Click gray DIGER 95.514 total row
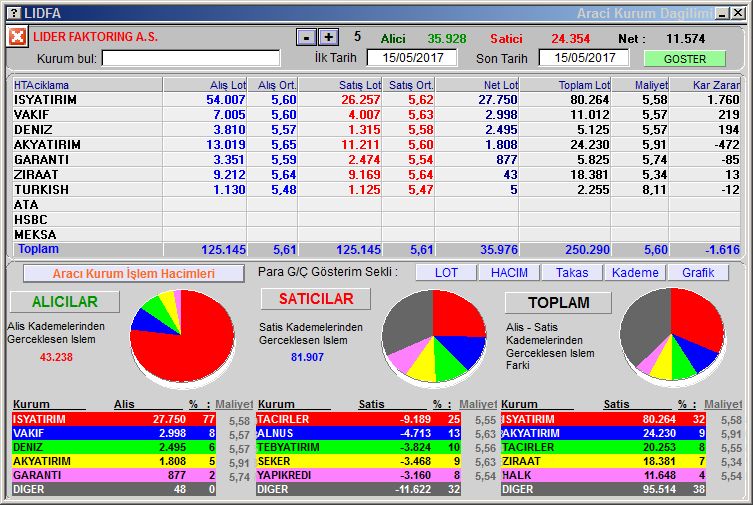Image resolution: width=753 pixels, height=505 pixels. [x=604, y=489]
